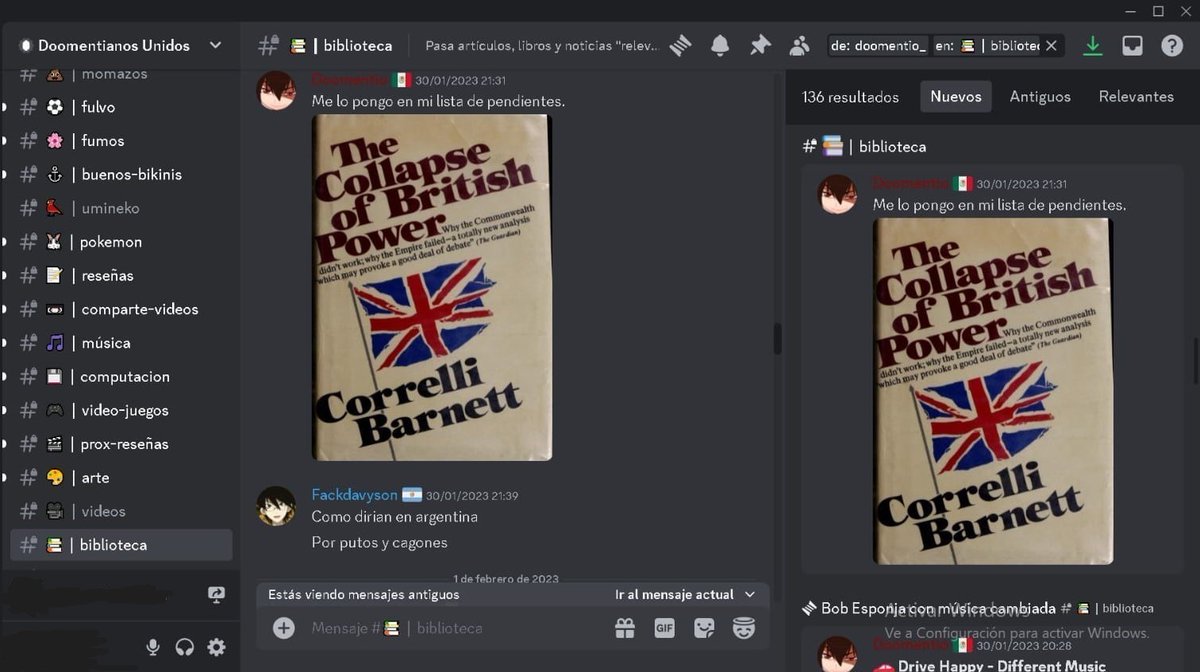
Task: Click Fackdavyson's avatar
Action: [276, 506]
